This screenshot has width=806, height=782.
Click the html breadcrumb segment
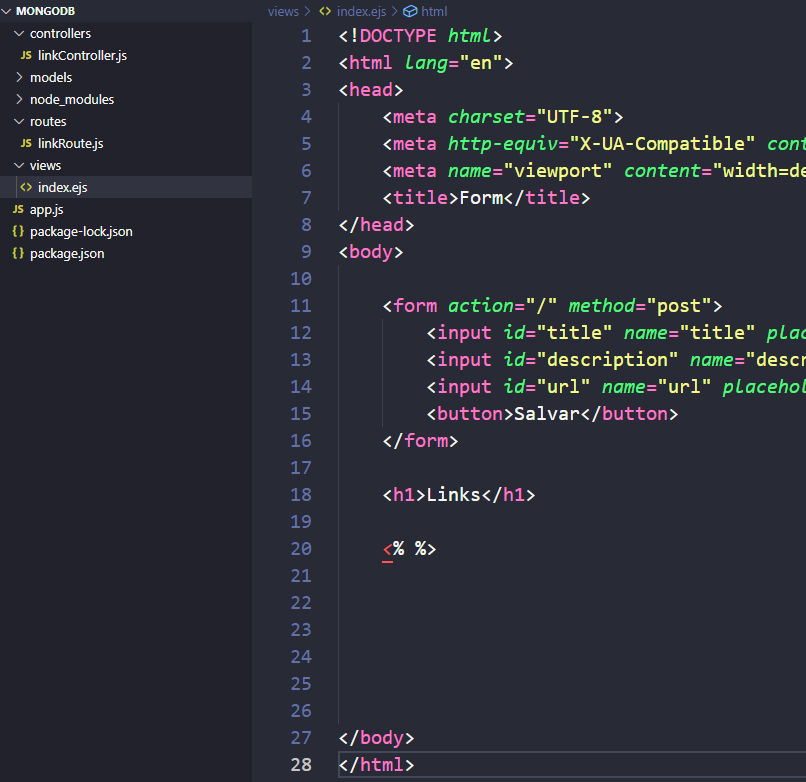[x=434, y=11]
